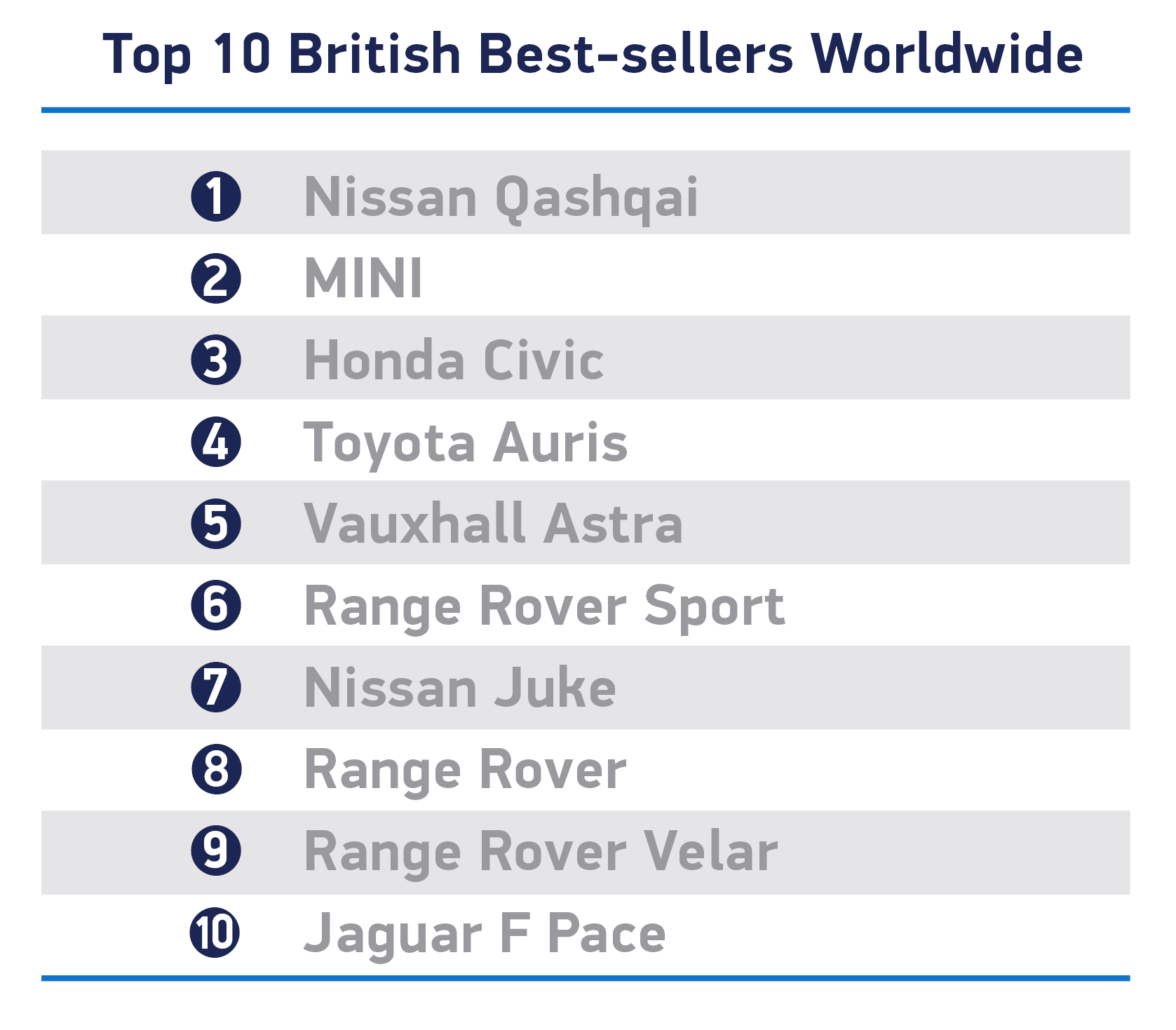Select the number 7 circle badge
This screenshot has width=1176, height=1030.
[216, 687]
